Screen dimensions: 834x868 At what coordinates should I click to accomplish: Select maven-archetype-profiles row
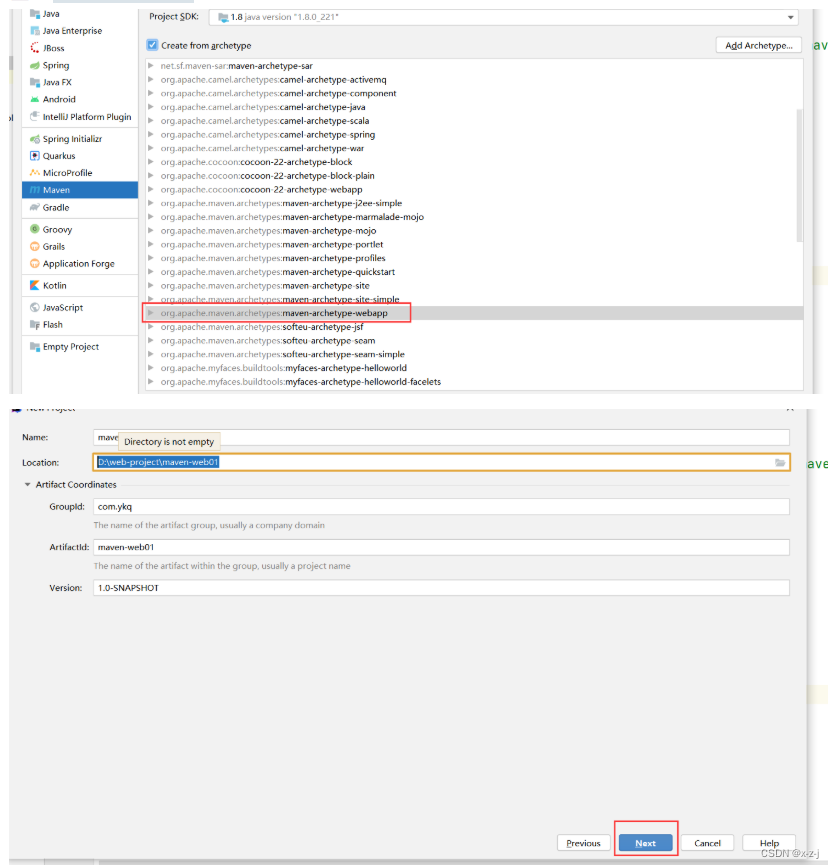tap(474, 258)
